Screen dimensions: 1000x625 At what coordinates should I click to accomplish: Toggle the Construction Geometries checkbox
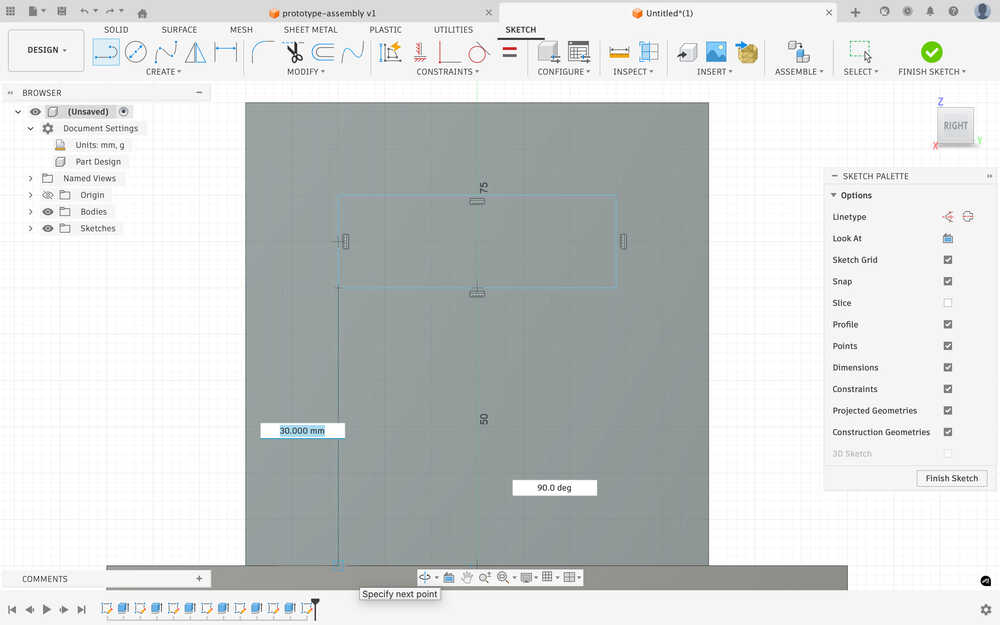tap(948, 432)
